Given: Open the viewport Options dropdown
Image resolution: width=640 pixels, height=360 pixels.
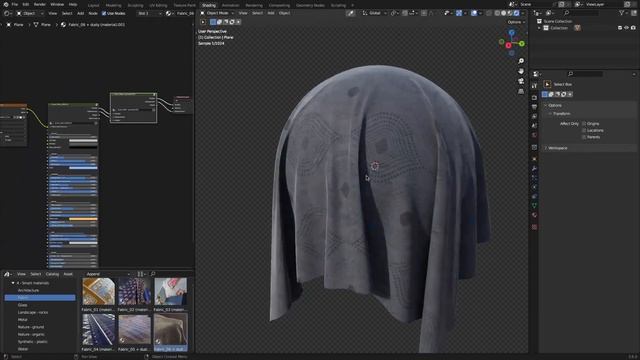Looking at the screenshot, I should [x=516, y=22].
